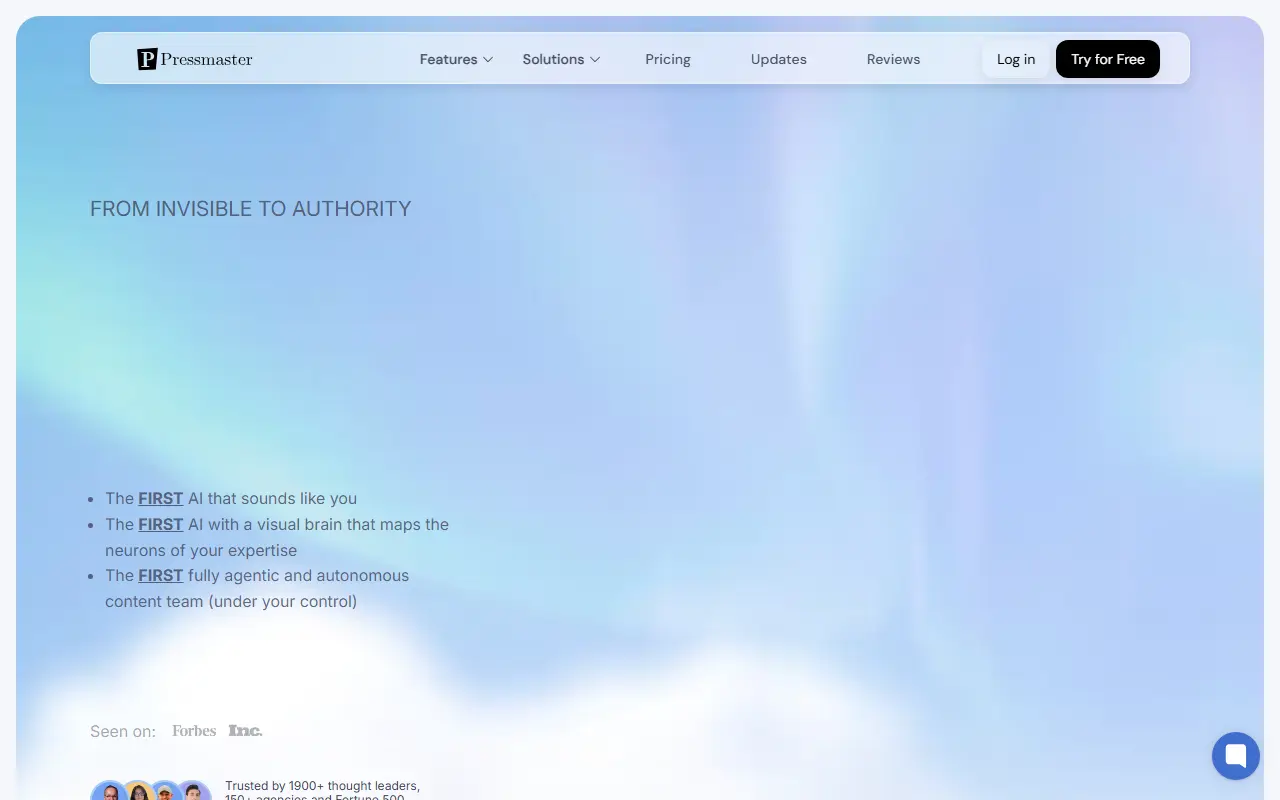This screenshot has width=1280, height=800.
Task: Click the Forbes logo
Action: tap(194, 731)
